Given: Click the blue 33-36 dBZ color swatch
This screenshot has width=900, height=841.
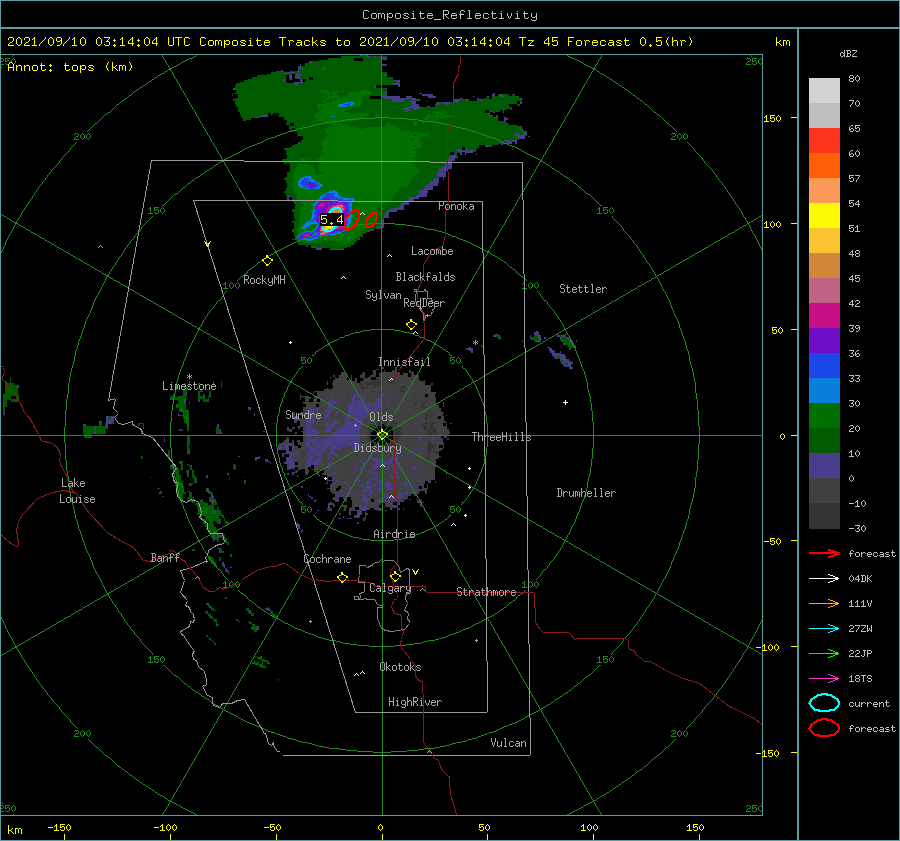Looking at the screenshot, I should pos(824,366).
